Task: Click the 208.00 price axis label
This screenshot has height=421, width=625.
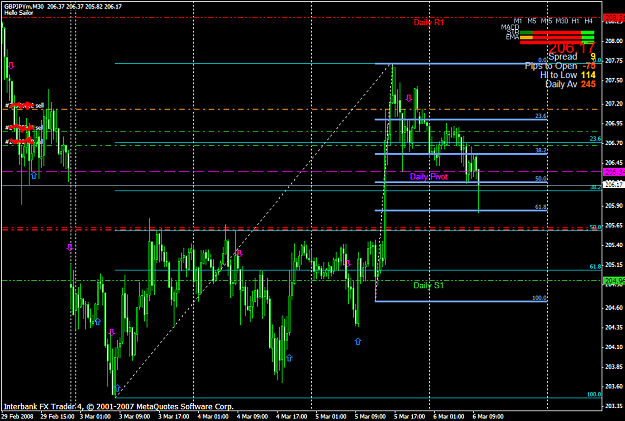Action: tap(614, 41)
